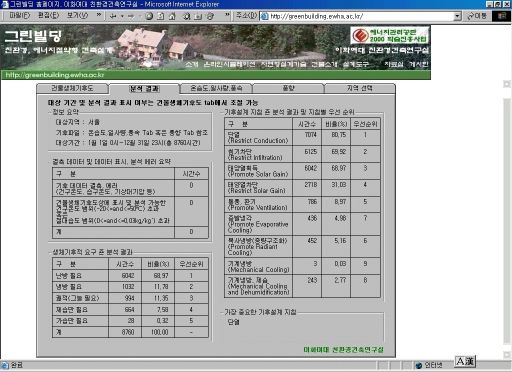Open the Back button history dropdown arrow
512x372 pixels.
122,16
